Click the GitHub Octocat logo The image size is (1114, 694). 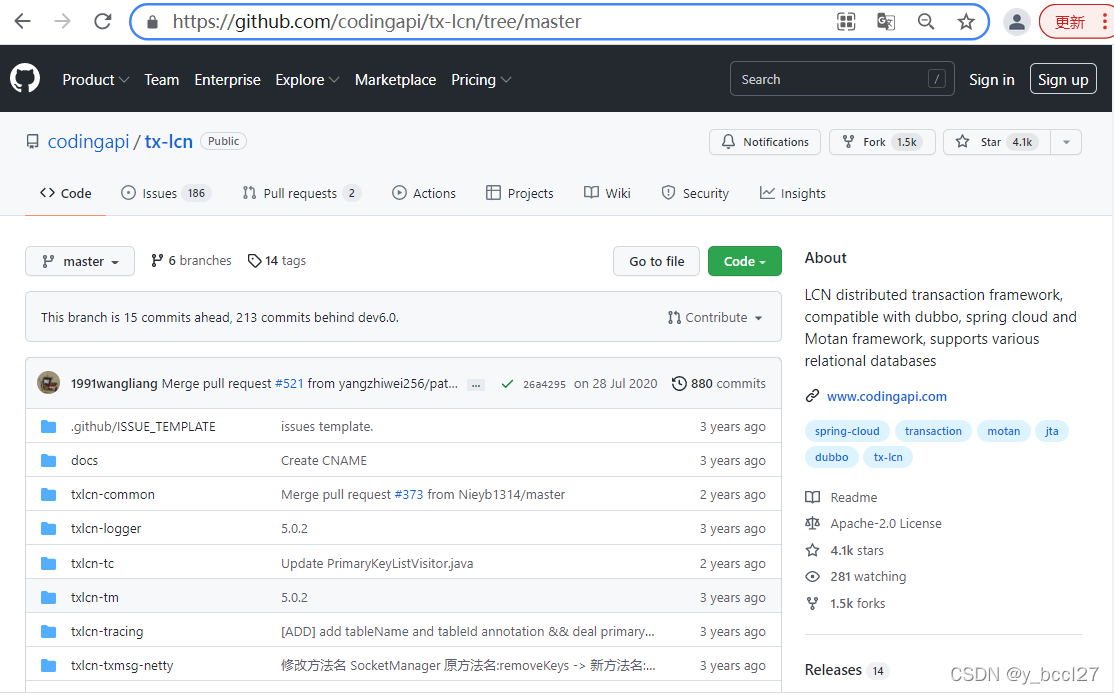25,79
